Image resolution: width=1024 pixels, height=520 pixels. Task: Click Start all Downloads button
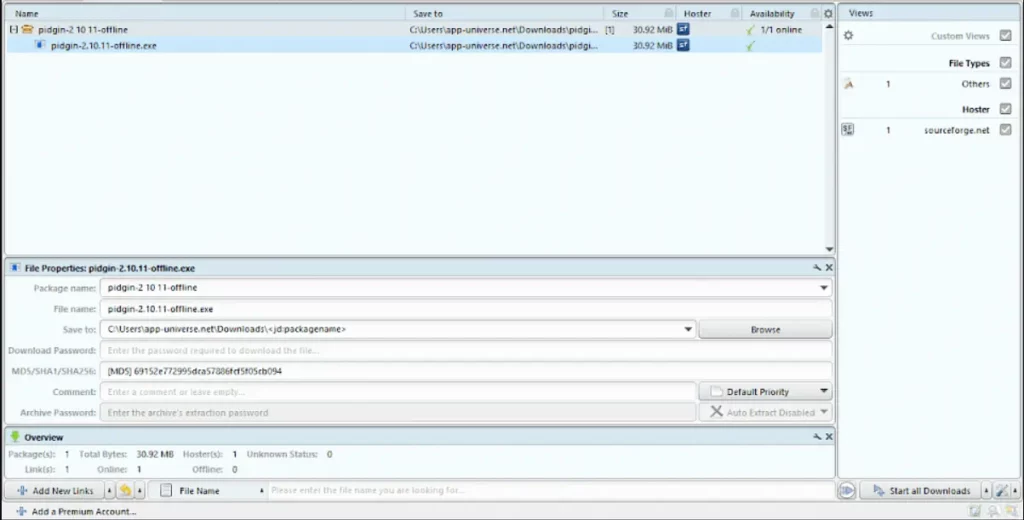[x=920, y=491]
